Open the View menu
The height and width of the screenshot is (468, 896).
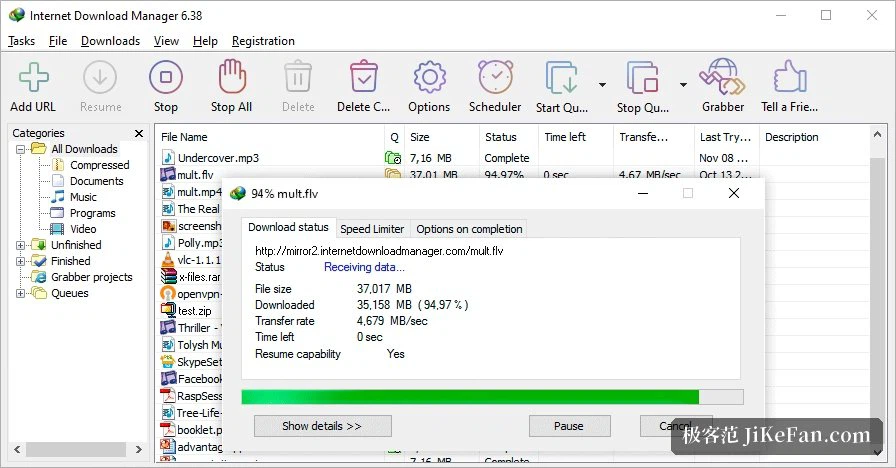pyautogui.click(x=166, y=41)
